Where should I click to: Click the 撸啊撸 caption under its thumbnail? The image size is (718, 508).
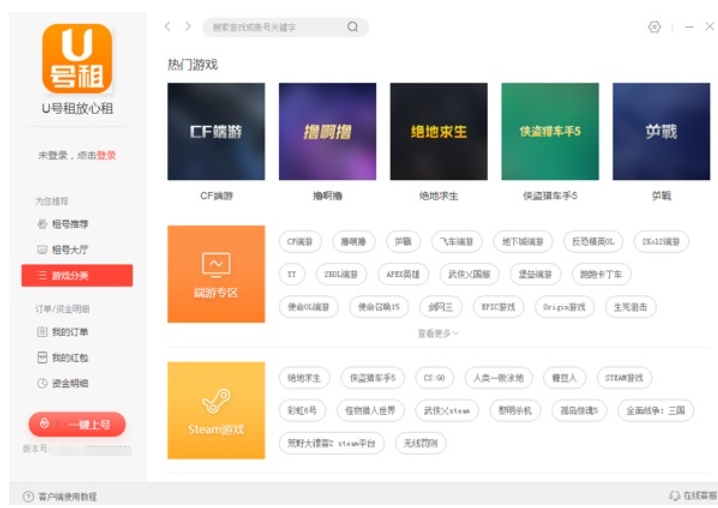coord(327,196)
